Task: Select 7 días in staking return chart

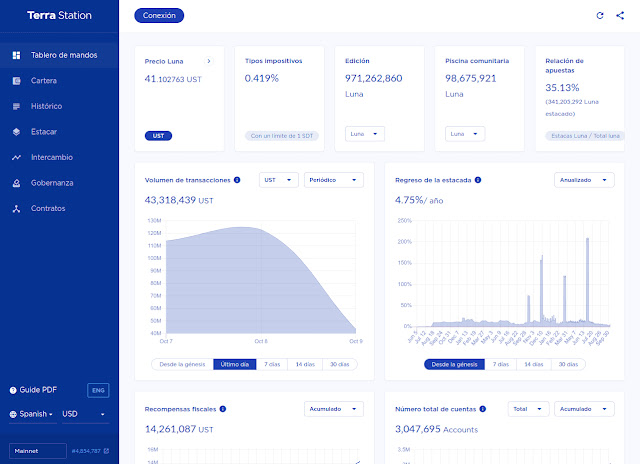Action: tap(501, 364)
